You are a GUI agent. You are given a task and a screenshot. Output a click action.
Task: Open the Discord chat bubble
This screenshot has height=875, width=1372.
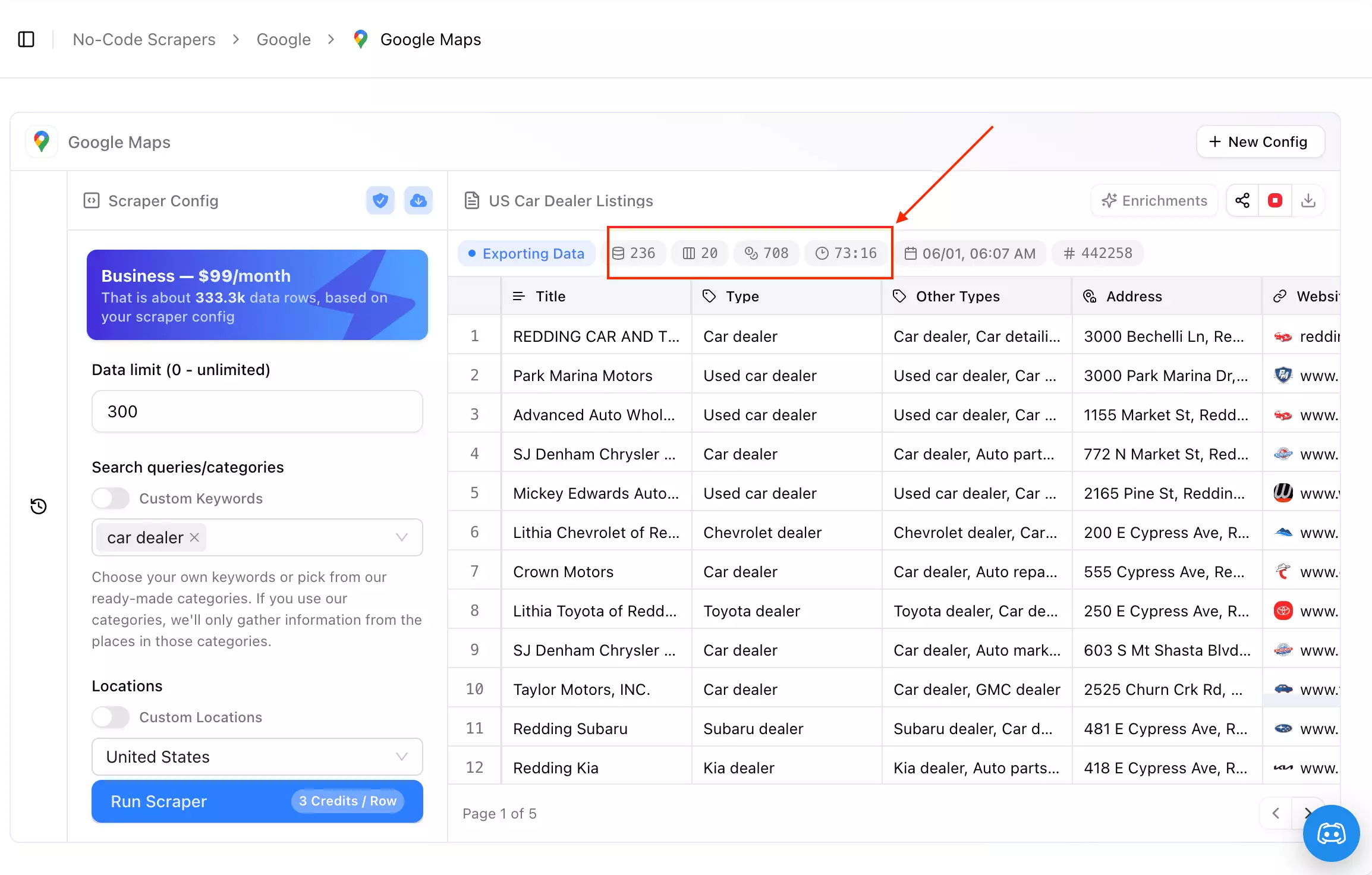tap(1332, 833)
